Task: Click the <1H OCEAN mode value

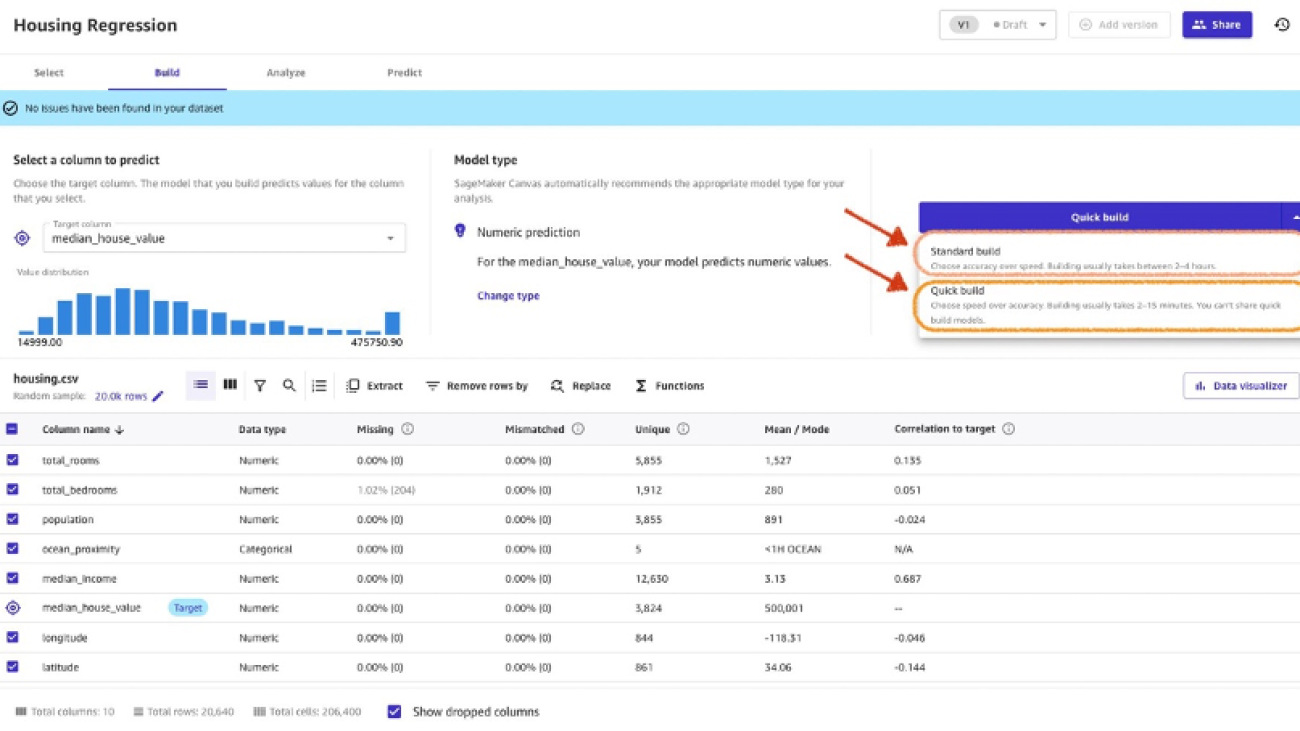Action: (x=792, y=549)
